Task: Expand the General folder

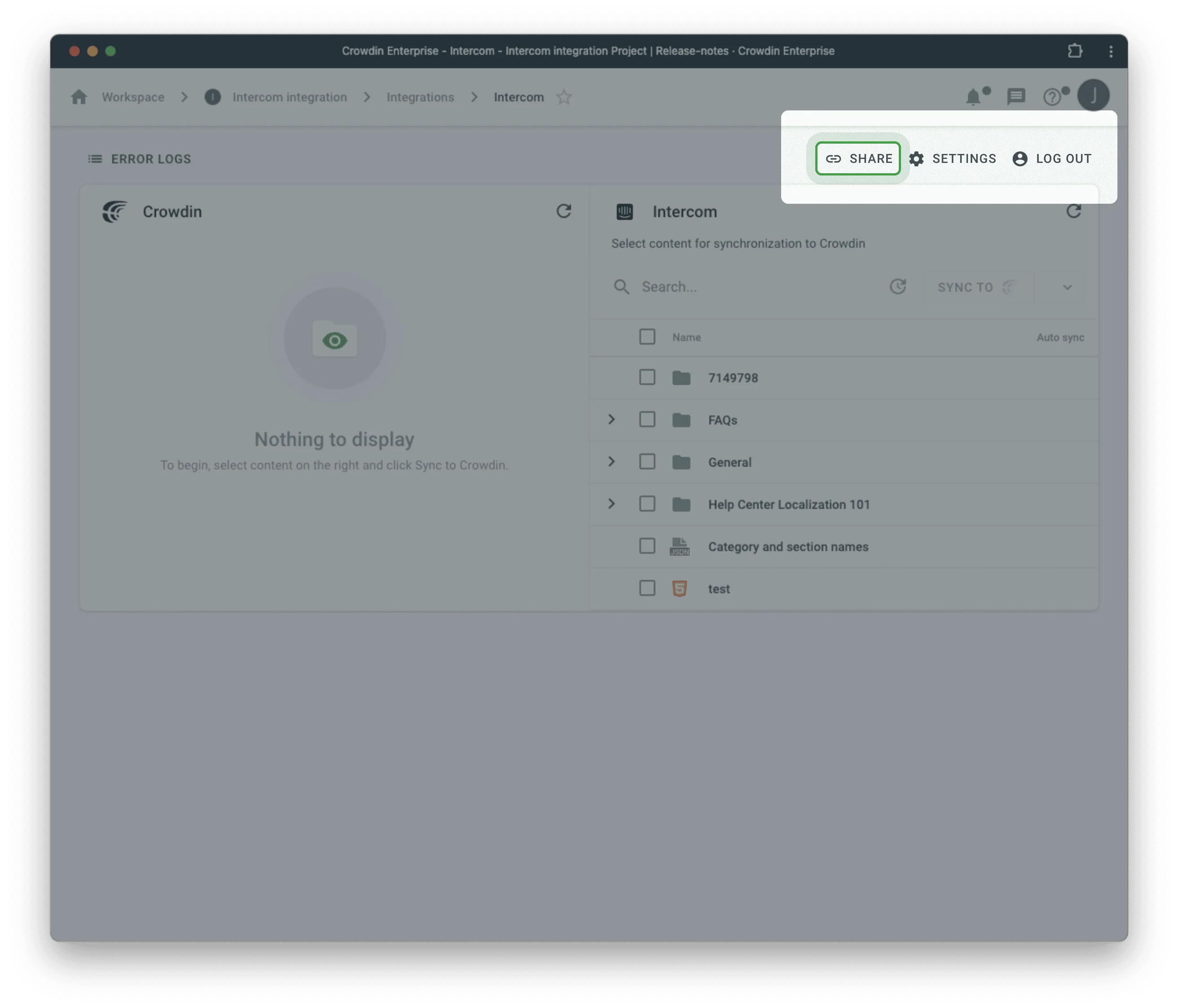Action: [x=612, y=462]
